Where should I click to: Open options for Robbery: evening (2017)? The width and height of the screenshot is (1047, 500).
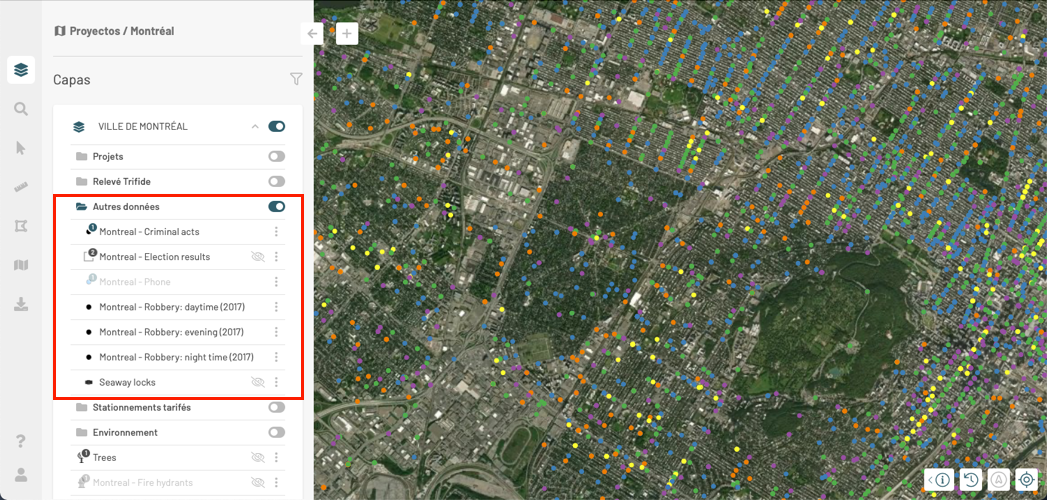(x=276, y=332)
